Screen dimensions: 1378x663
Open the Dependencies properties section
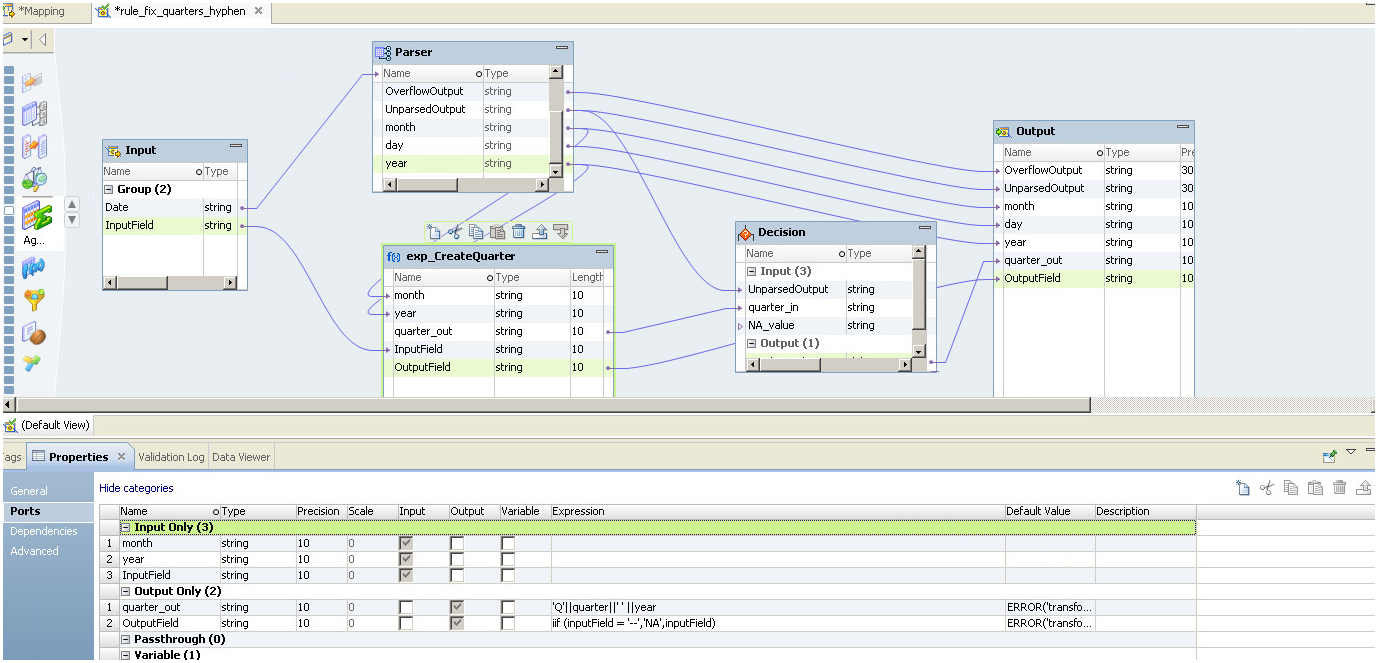pos(44,531)
